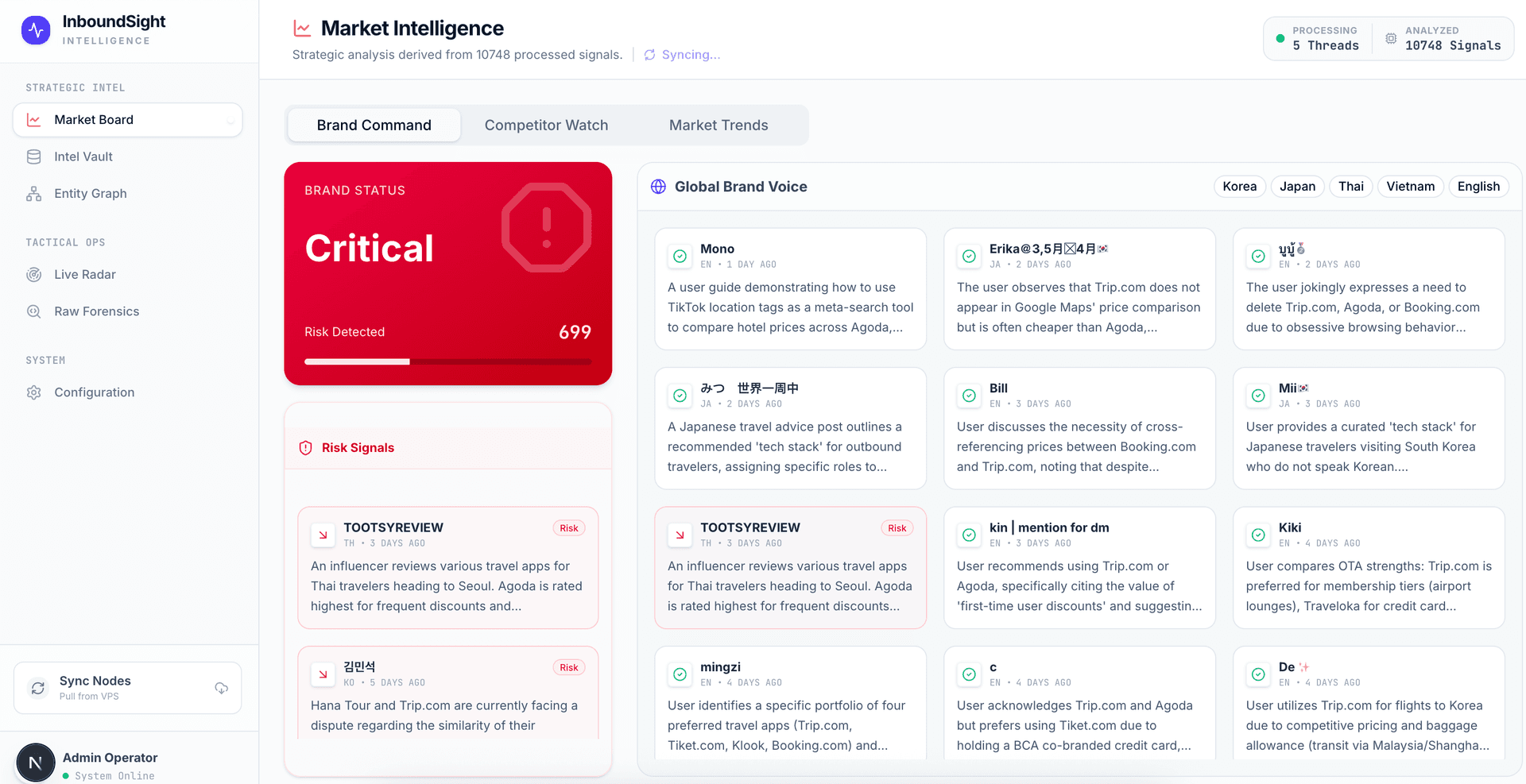Viewport: 1526px width, 784px height.
Task: Click the Market Intelligence header chart icon
Action: point(302,29)
